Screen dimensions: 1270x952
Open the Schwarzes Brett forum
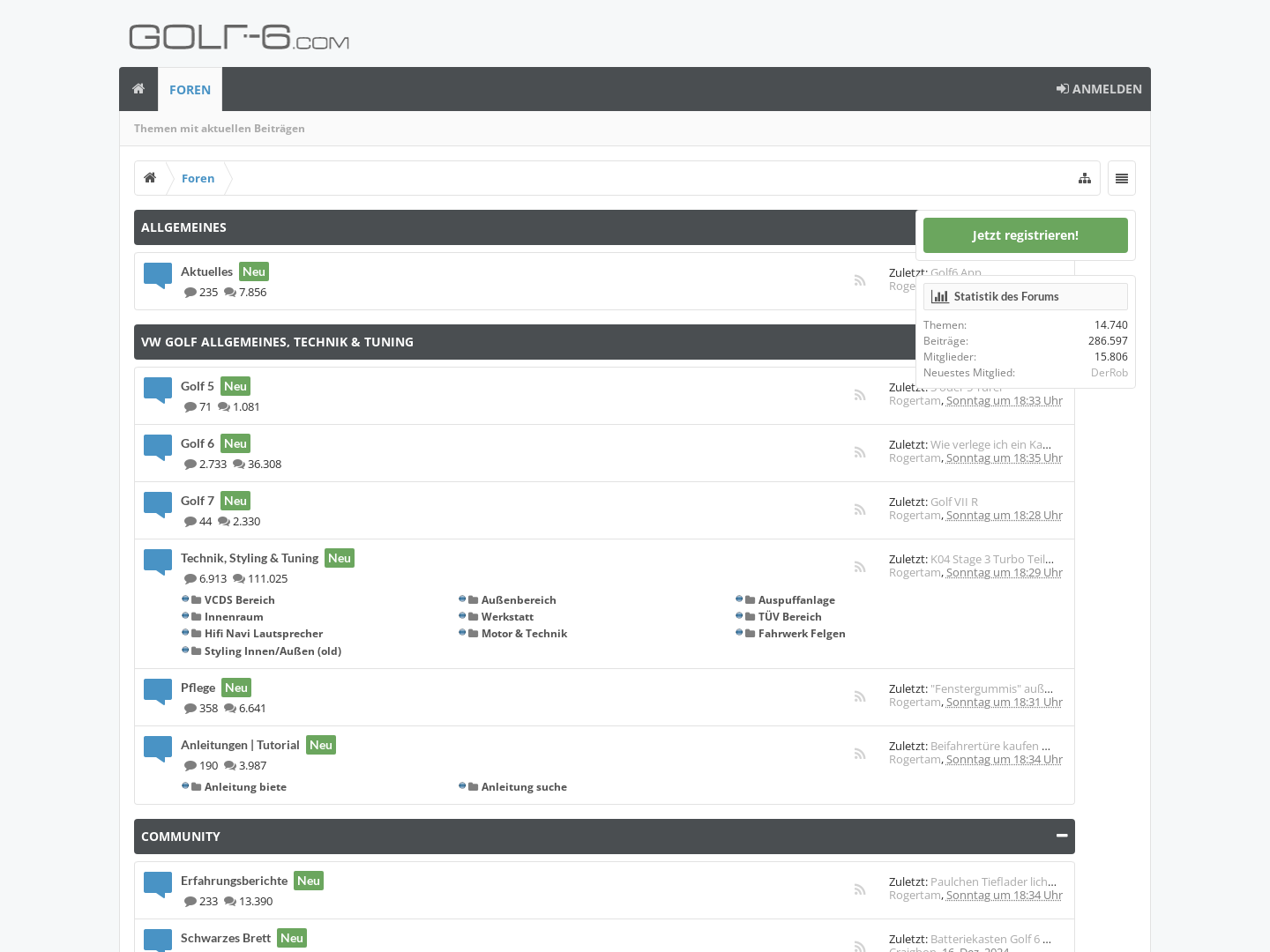coord(226,938)
